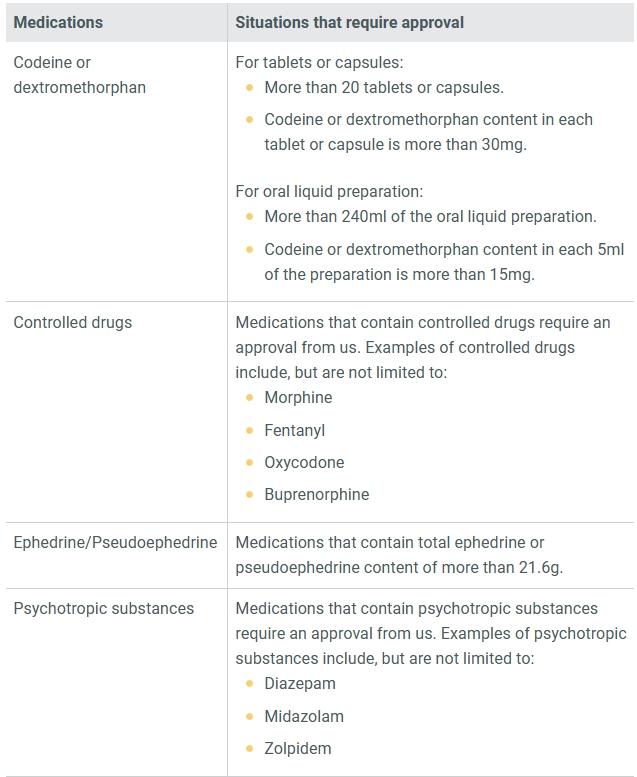
Task: Click the pseudoephedrine 21.6g content text
Action: click(x=399, y=555)
